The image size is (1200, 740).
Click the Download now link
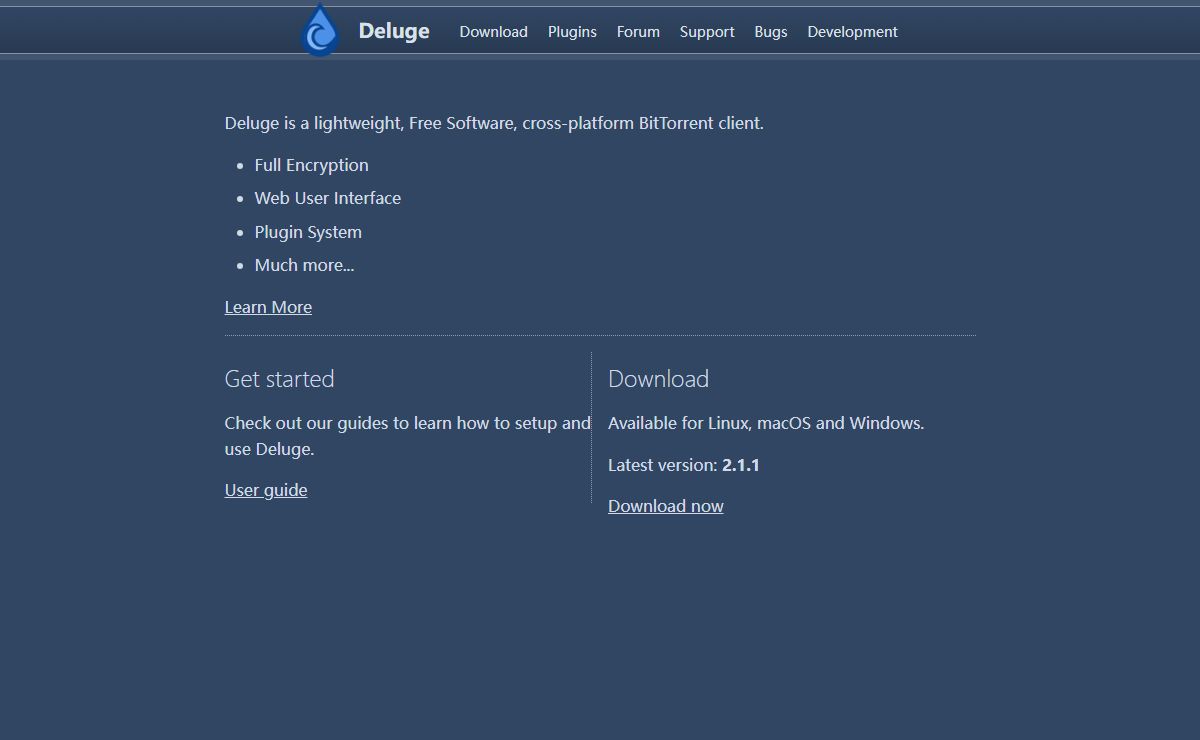[x=665, y=506]
